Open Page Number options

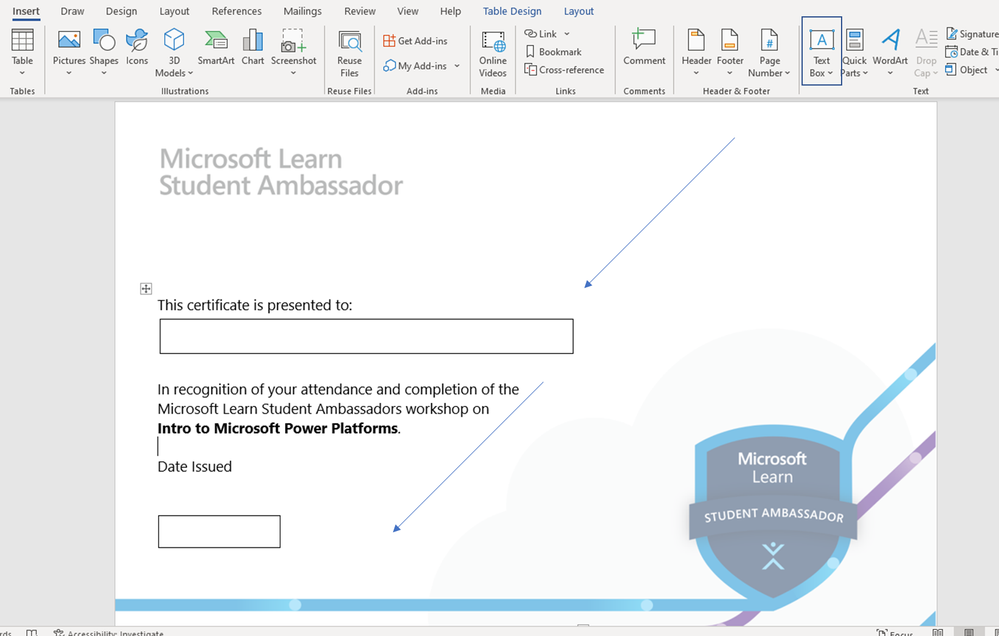pos(769,54)
